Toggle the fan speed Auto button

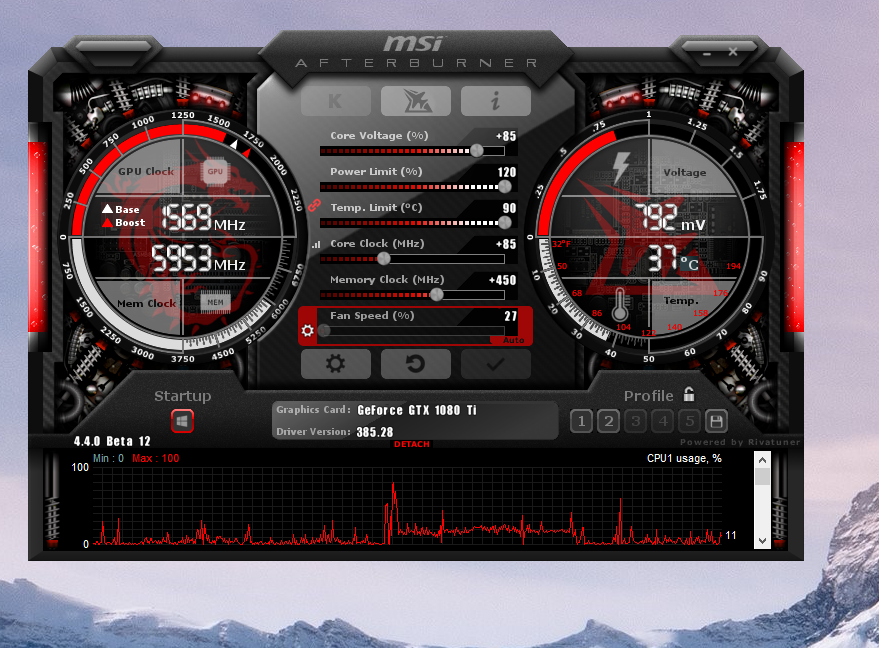[513, 340]
